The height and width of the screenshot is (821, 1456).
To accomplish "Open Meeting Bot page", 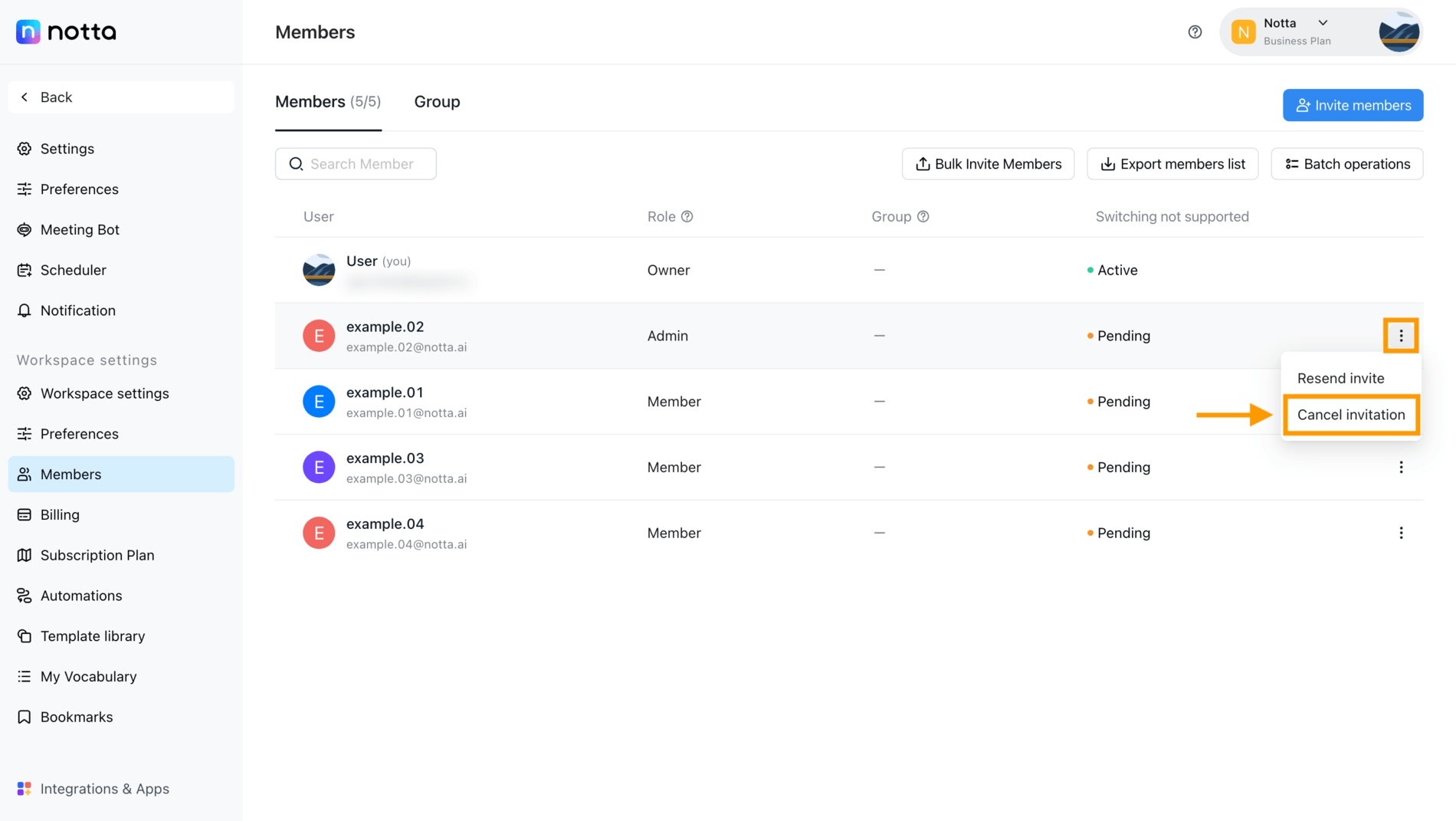I will coord(121,230).
